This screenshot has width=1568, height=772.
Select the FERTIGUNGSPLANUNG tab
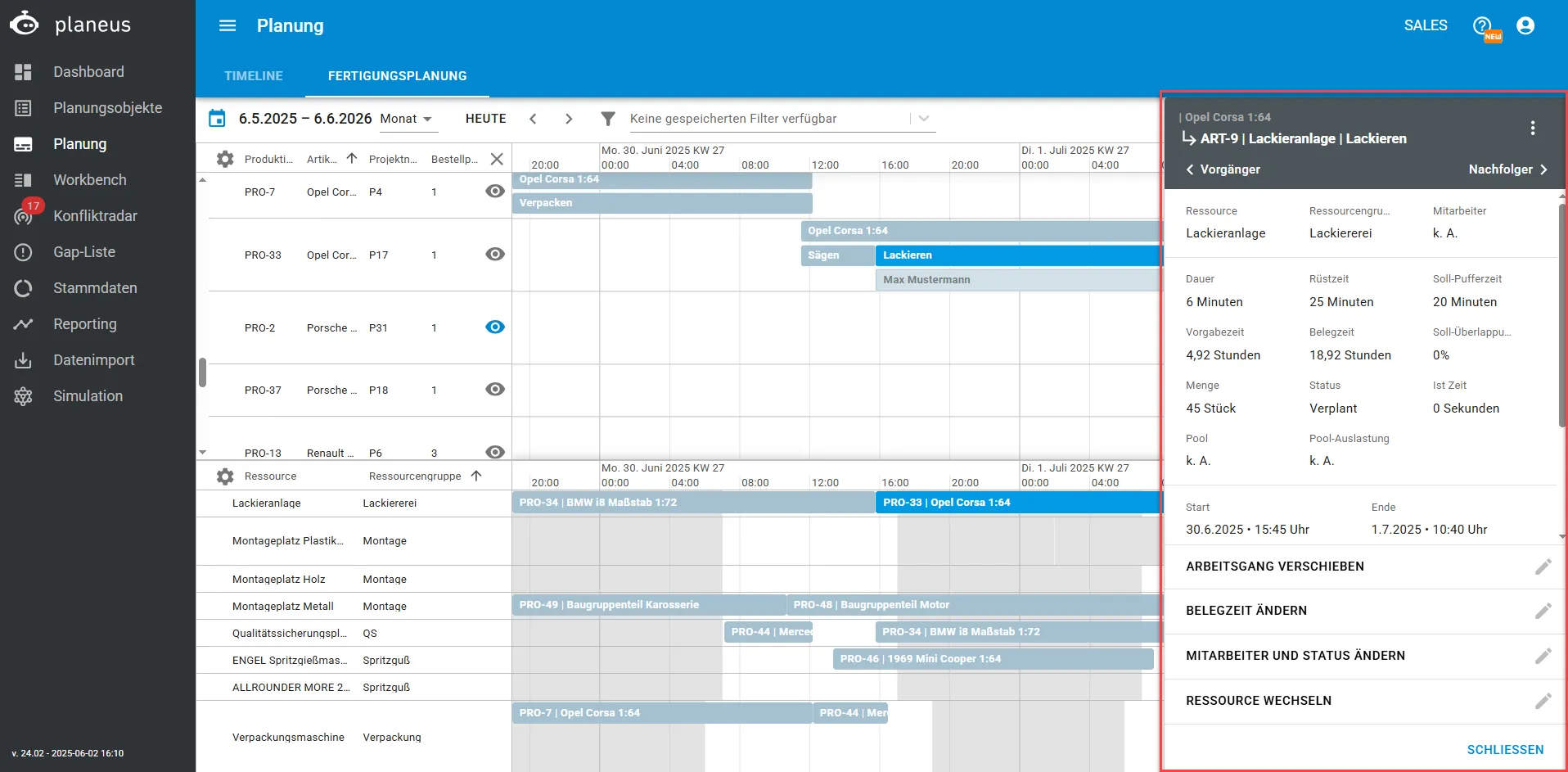coord(398,76)
